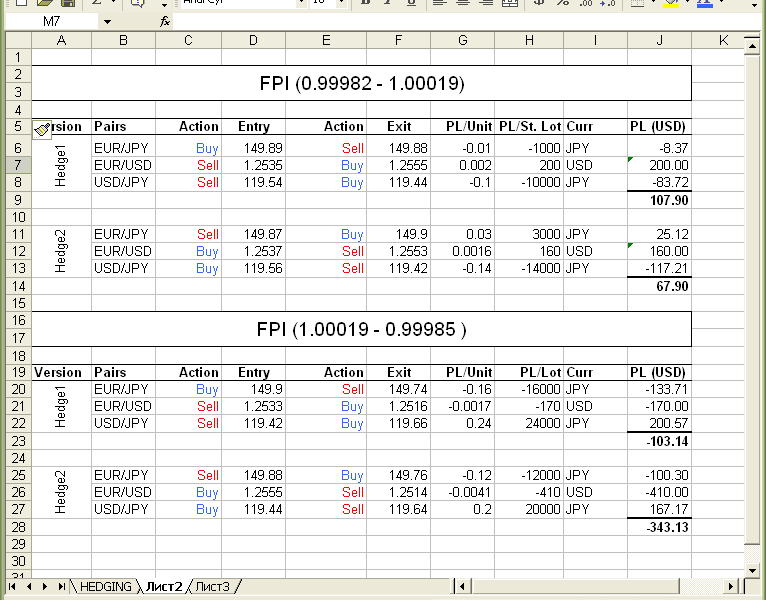Select row 7 header
The image size is (766, 600).
click(18, 165)
